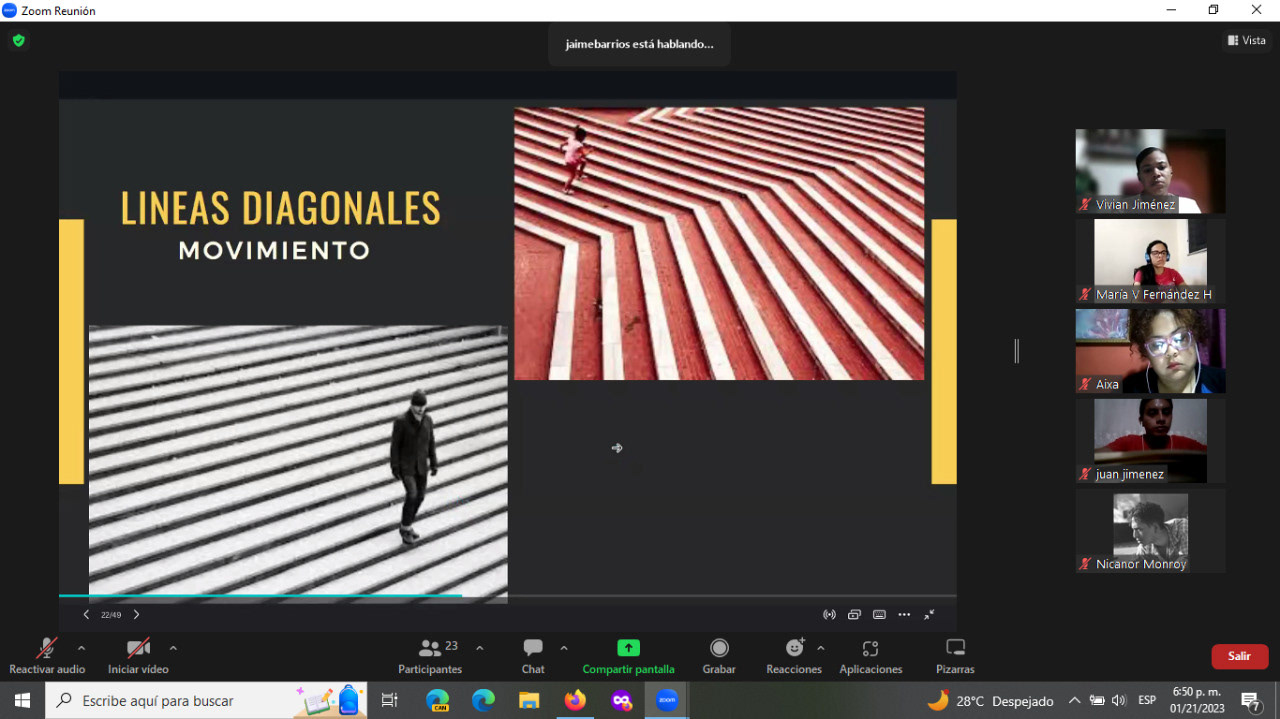Expand video options arrow next to camera

tap(173, 648)
